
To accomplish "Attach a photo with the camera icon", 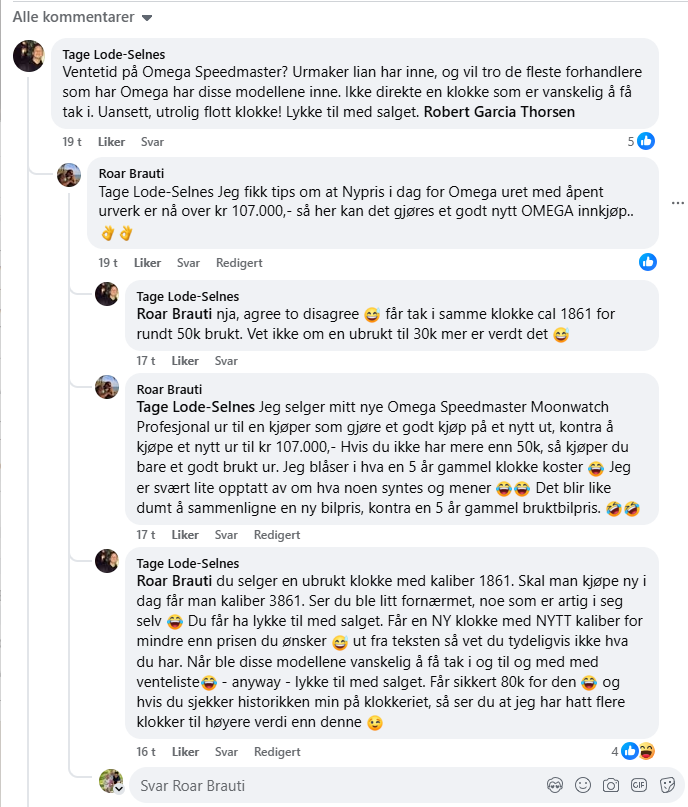I will pos(610,785).
